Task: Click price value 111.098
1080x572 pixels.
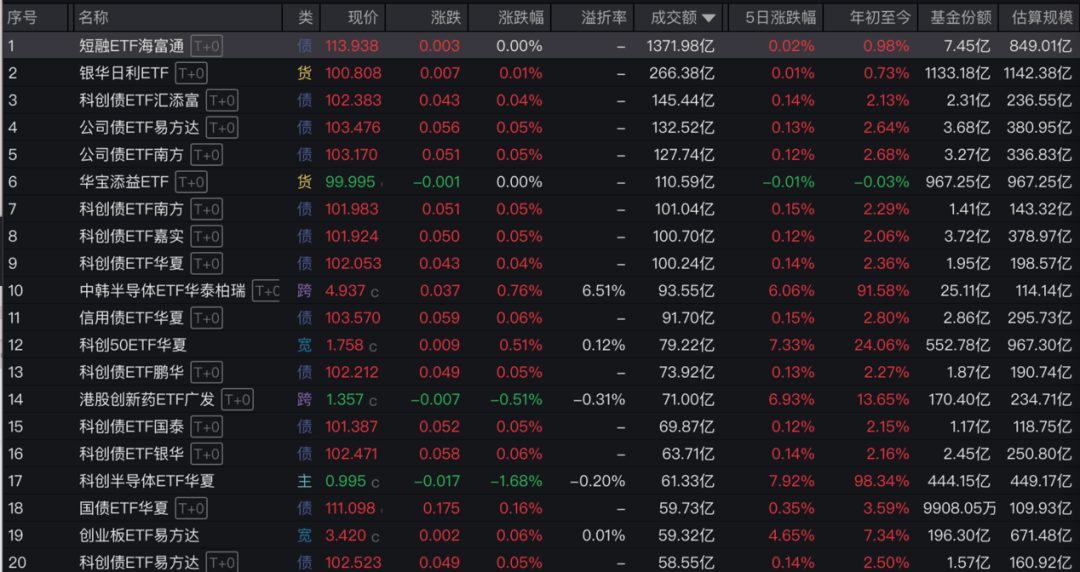Action: [x=350, y=509]
